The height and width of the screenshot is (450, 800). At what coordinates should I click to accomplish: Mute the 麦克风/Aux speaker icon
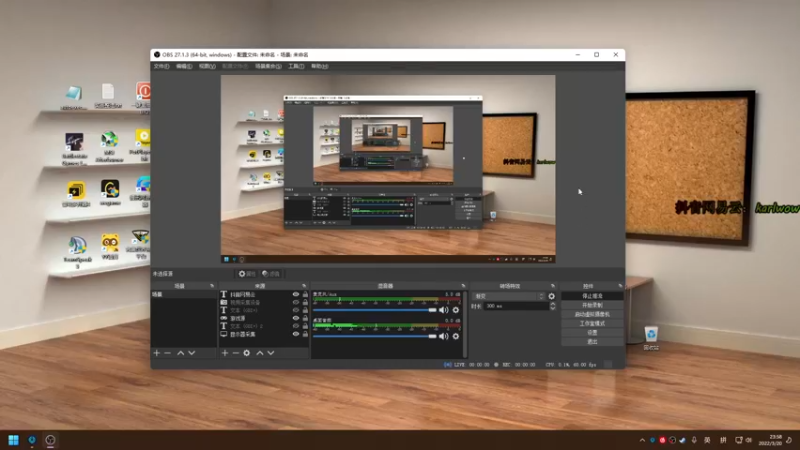[x=443, y=310]
